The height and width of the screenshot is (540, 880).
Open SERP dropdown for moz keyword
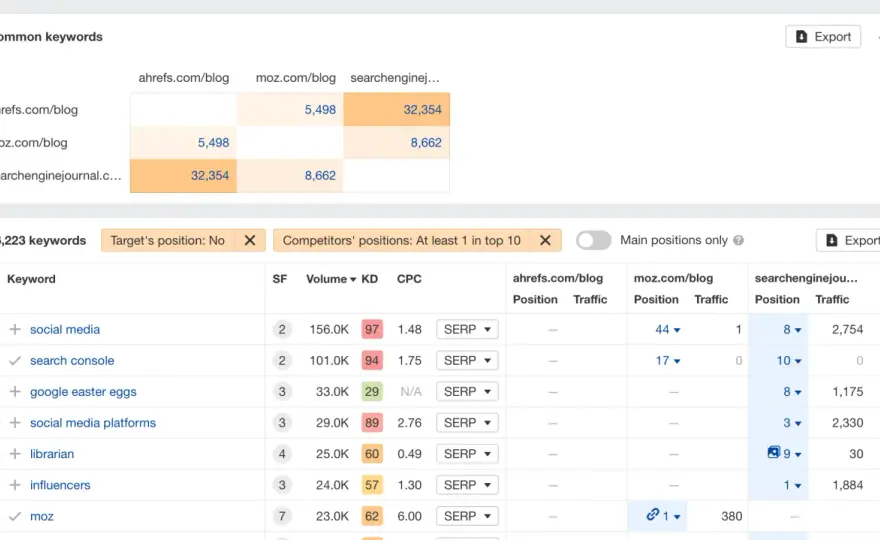coord(467,516)
